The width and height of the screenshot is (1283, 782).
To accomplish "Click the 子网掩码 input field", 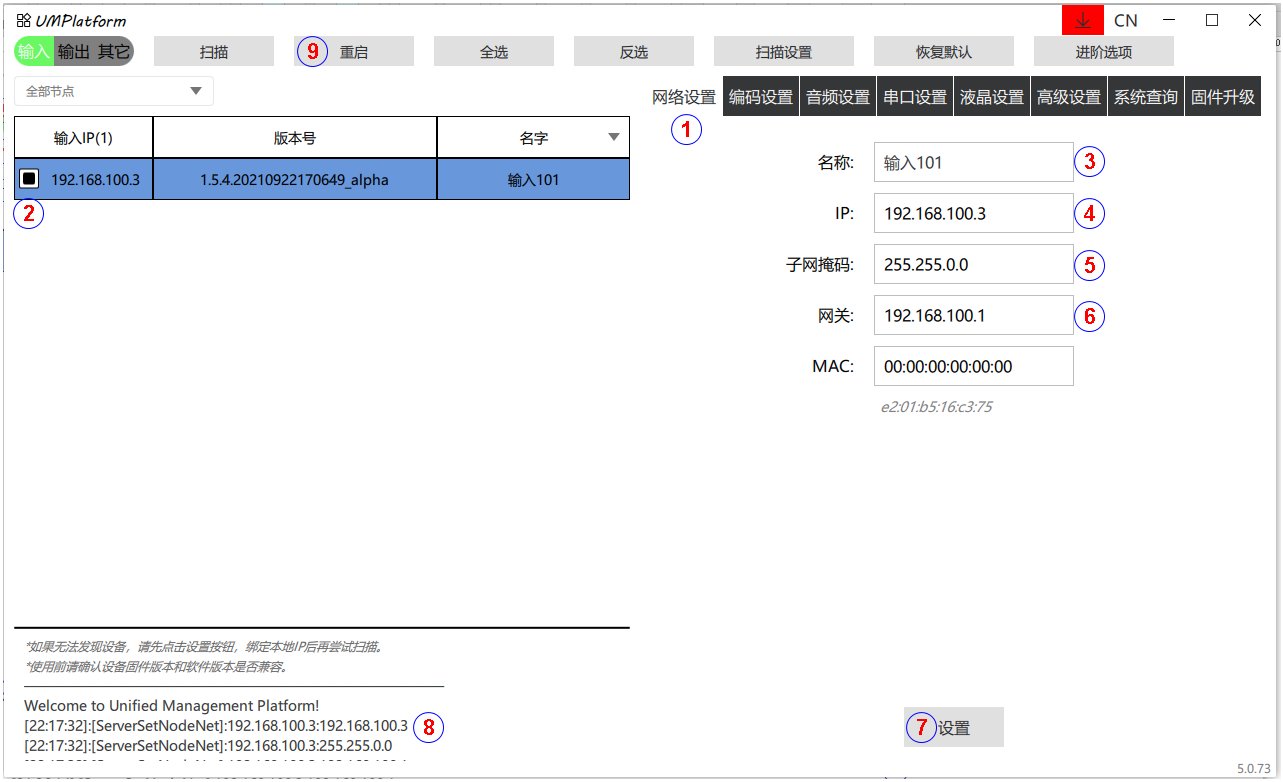I will coord(972,265).
